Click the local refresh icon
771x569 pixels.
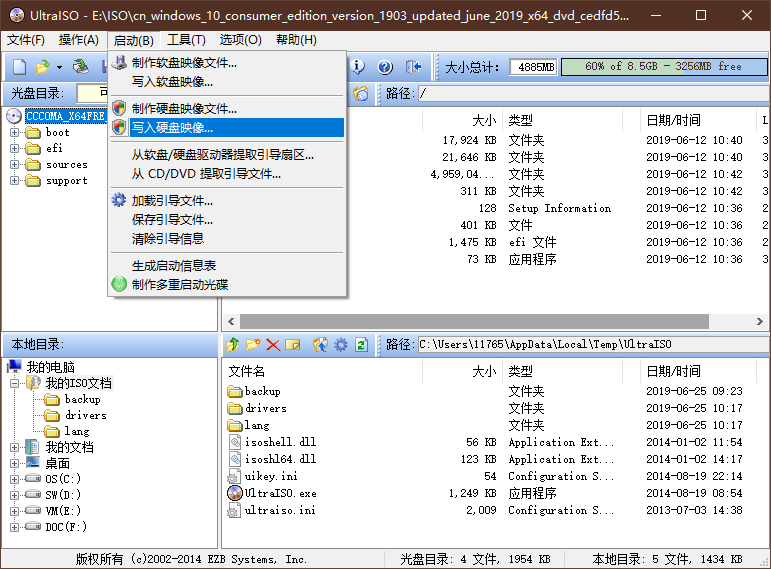361,345
